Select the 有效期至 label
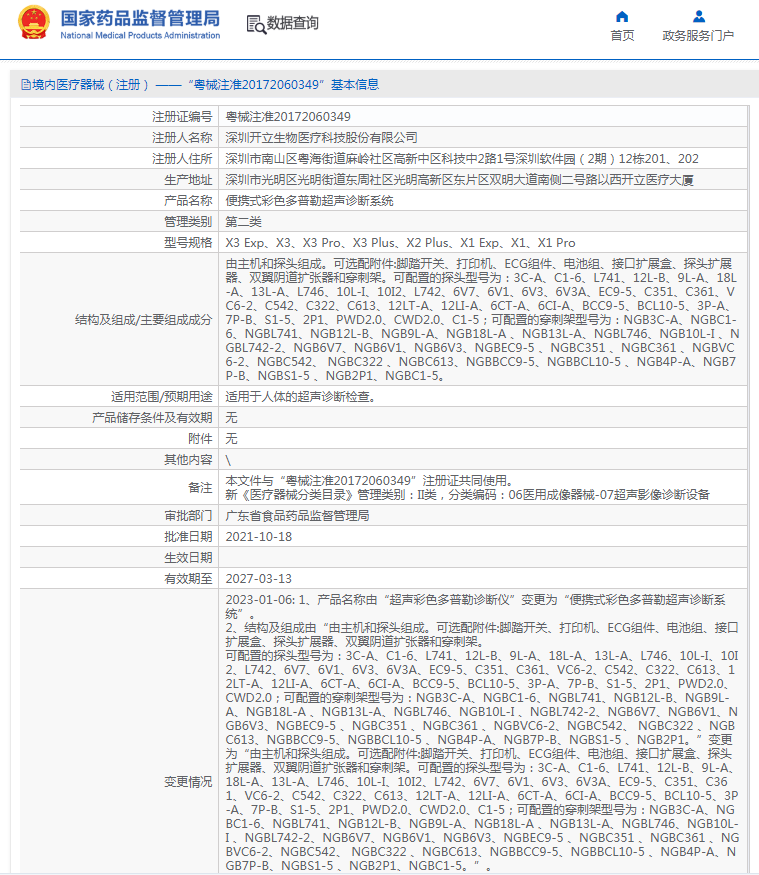The height and width of the screenshot is (875, 759). pyautogui.click(x=188, y=579)
